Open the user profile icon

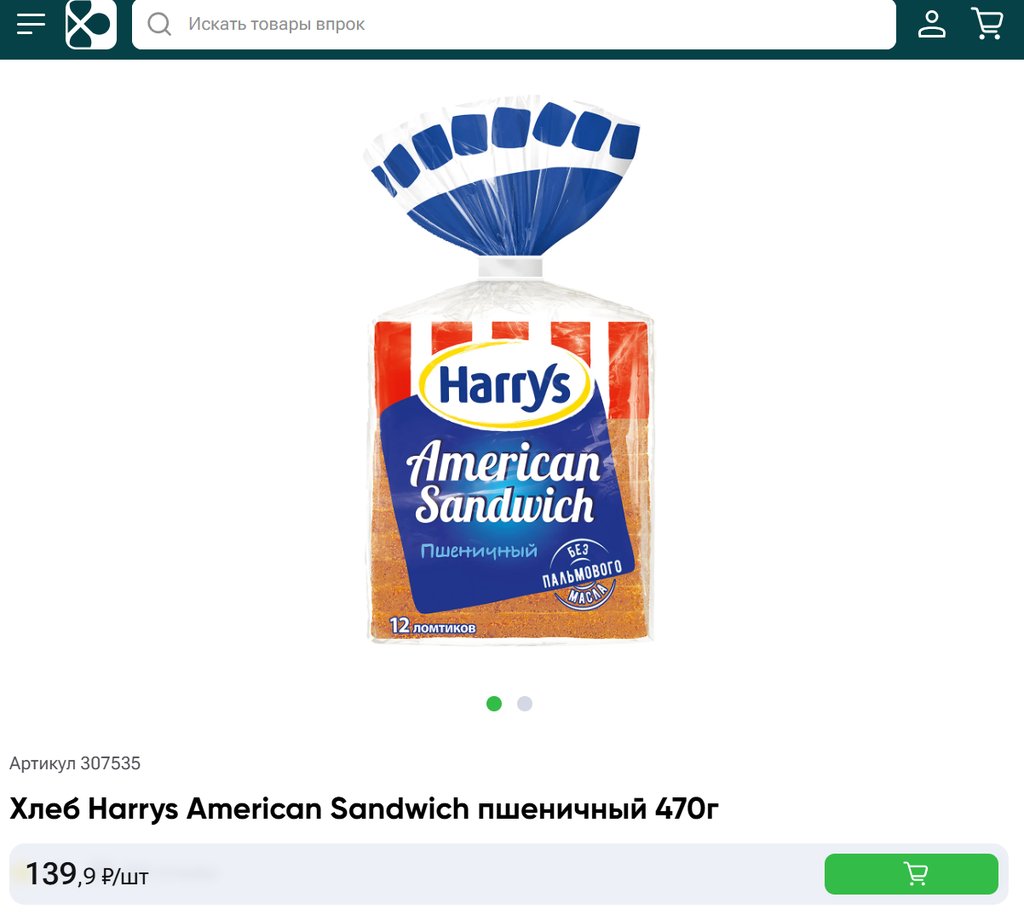click(x=931, y=24)
